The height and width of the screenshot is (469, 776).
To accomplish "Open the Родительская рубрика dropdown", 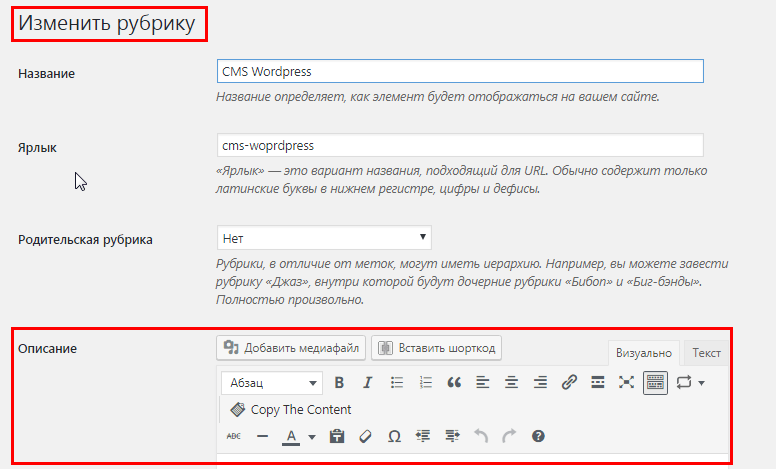I will click(324, 238).
